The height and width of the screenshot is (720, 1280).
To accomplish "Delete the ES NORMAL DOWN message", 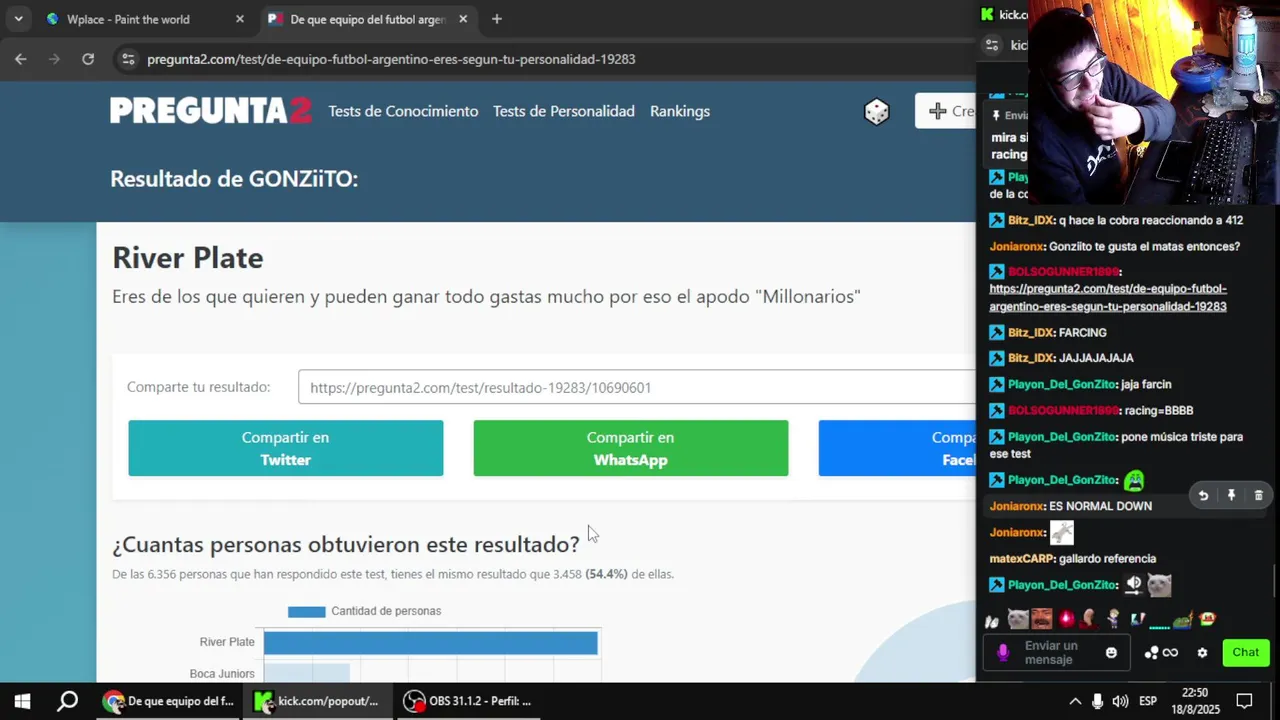I will point(1258,496).
